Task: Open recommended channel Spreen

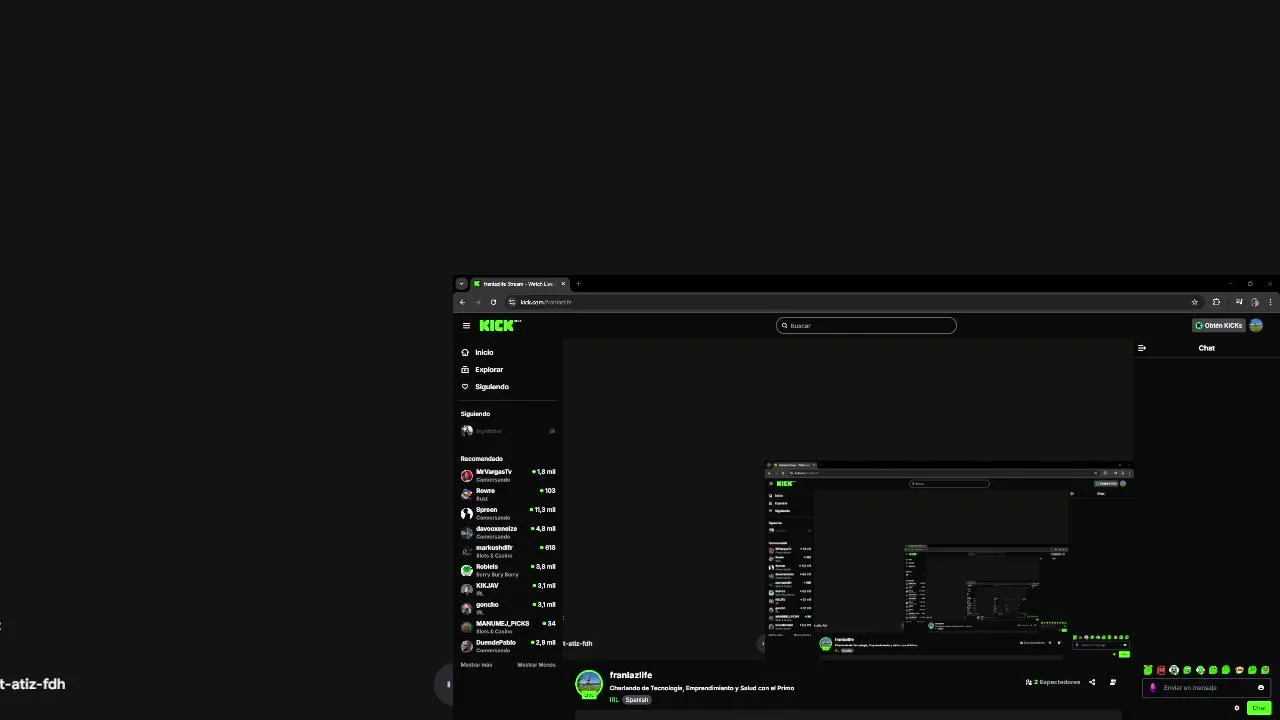Action: 508,513
